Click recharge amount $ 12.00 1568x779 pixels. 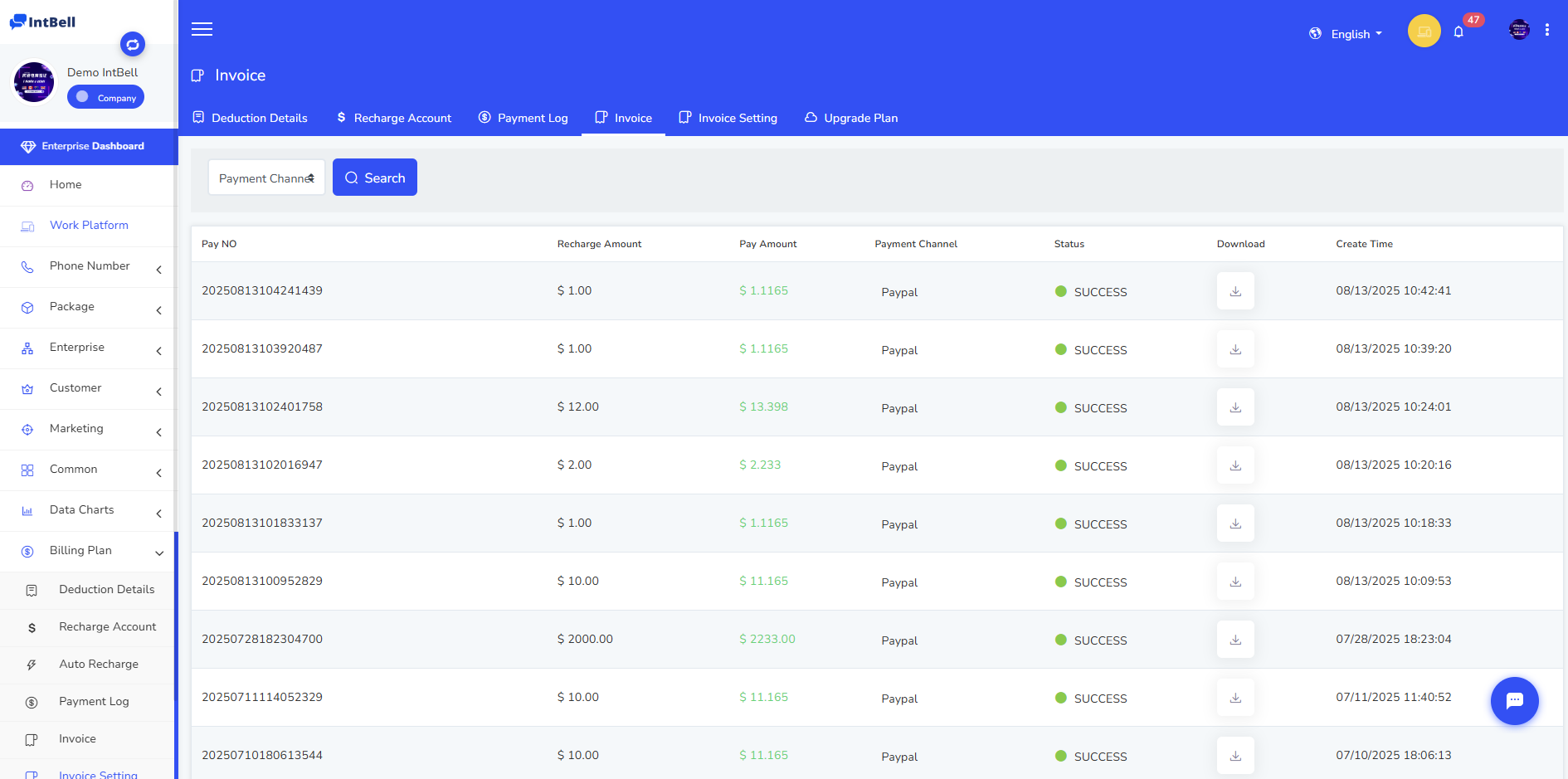click(577, 407)
